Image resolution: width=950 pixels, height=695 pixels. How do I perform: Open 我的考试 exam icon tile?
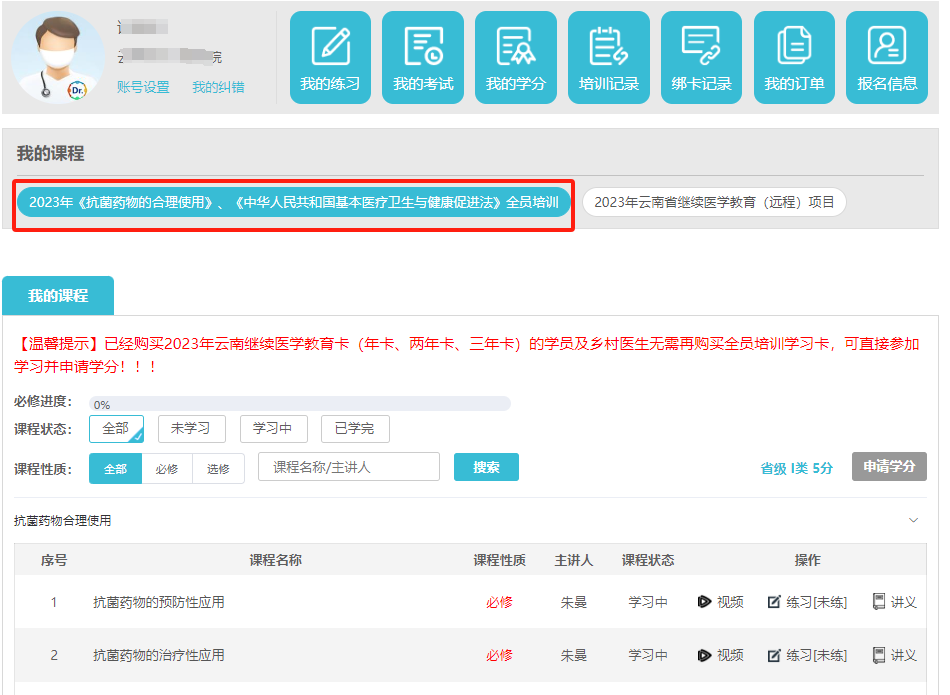[x=423, y=57]
